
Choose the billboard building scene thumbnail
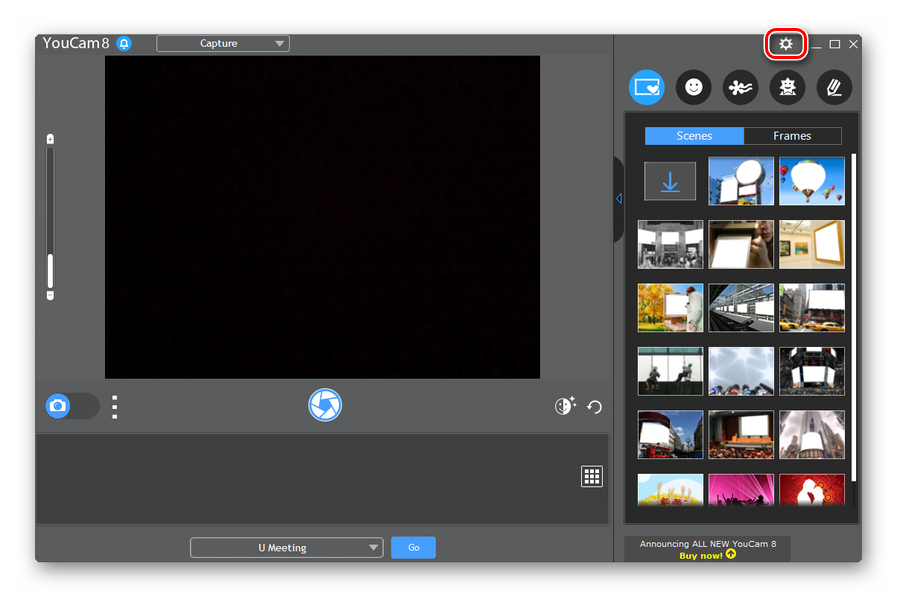[x=741, y=181]
